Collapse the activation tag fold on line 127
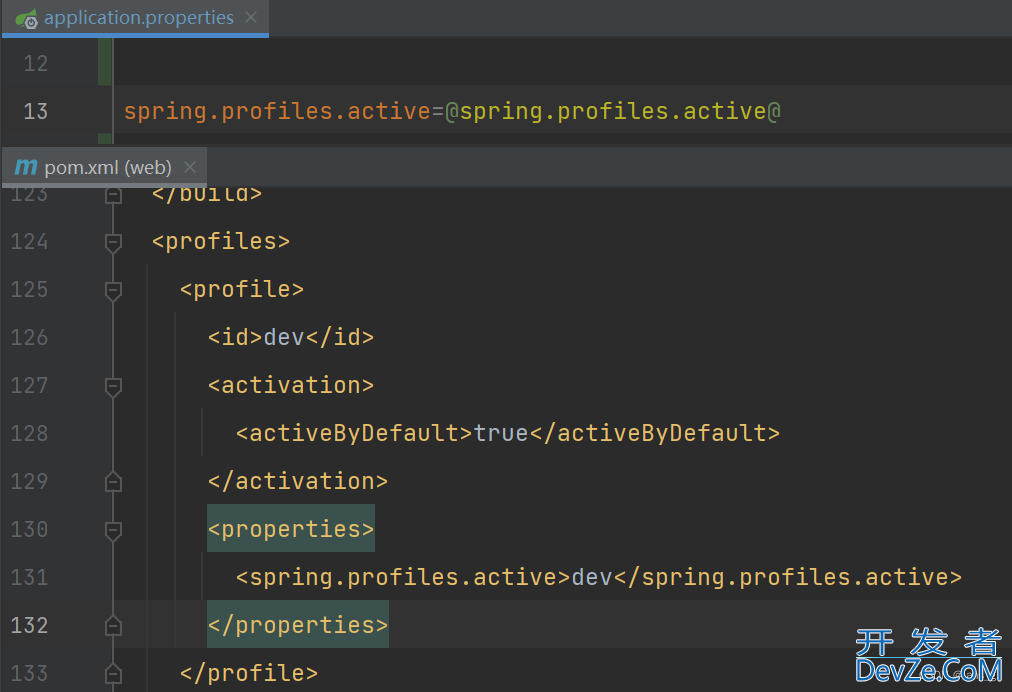Viewport: 1012px width, 692px height. click(114, 386)
